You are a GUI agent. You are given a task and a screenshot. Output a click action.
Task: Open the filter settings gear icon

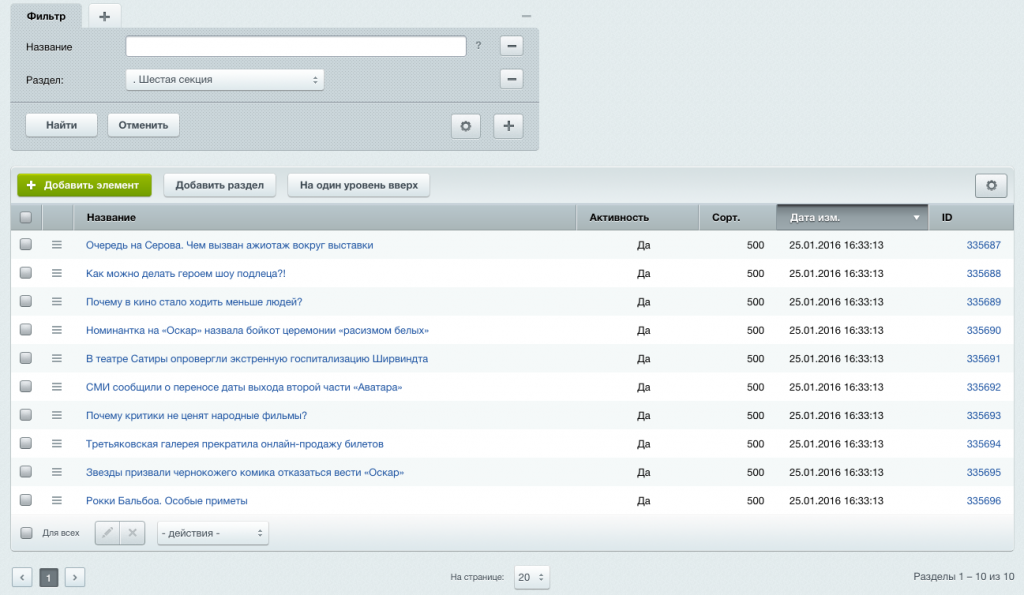[x=465, y=126]
